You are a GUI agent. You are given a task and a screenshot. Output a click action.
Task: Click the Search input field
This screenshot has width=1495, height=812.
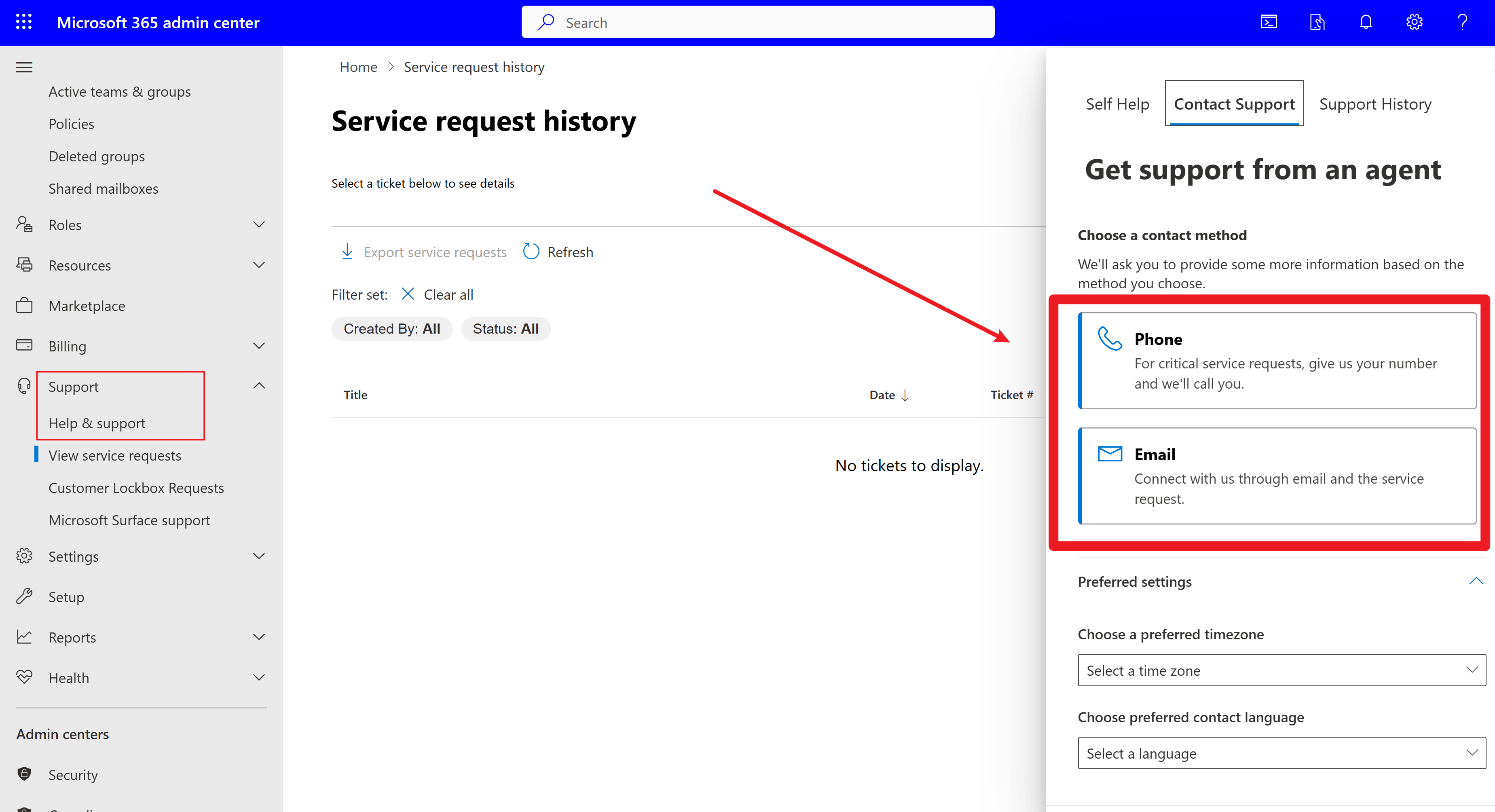[758, 23]
